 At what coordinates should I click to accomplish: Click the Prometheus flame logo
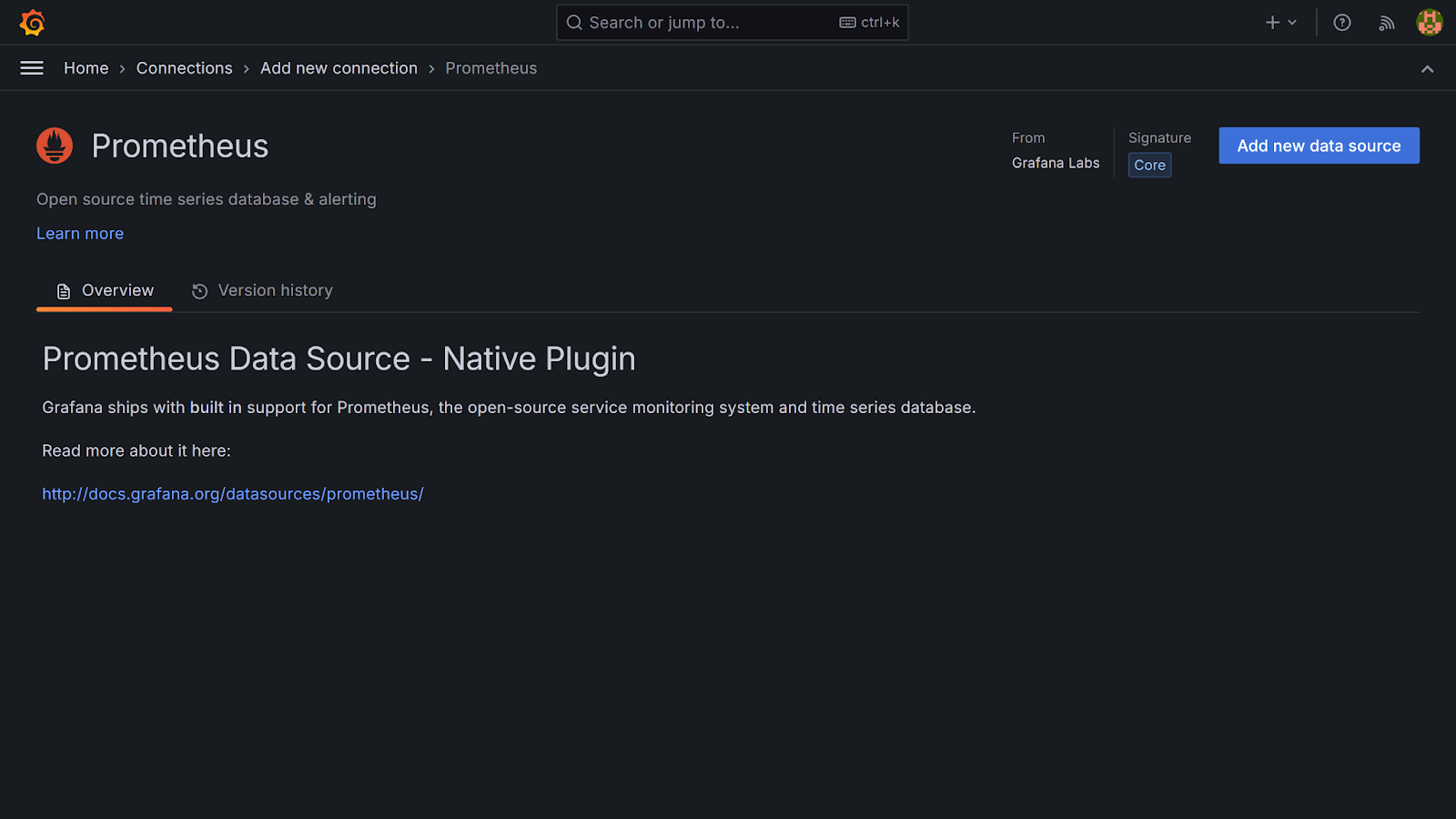tap(55, 146)
